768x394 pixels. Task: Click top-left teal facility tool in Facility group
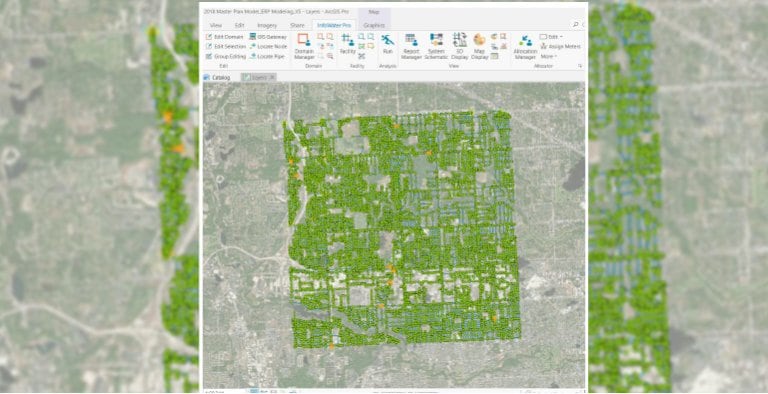click(361, 37)
